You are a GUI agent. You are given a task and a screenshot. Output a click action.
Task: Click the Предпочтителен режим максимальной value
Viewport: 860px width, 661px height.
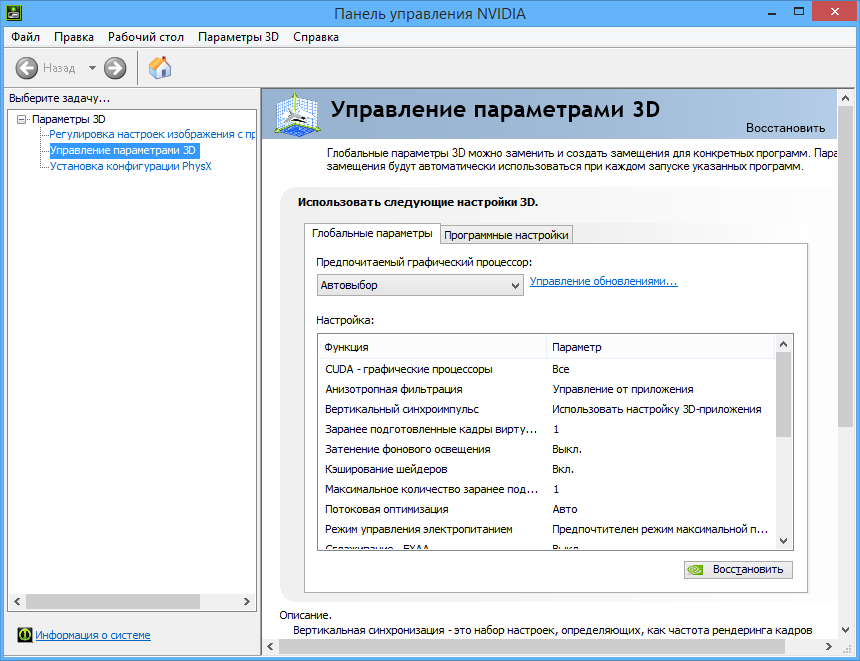pyautogui.click(x=660, y=529)
